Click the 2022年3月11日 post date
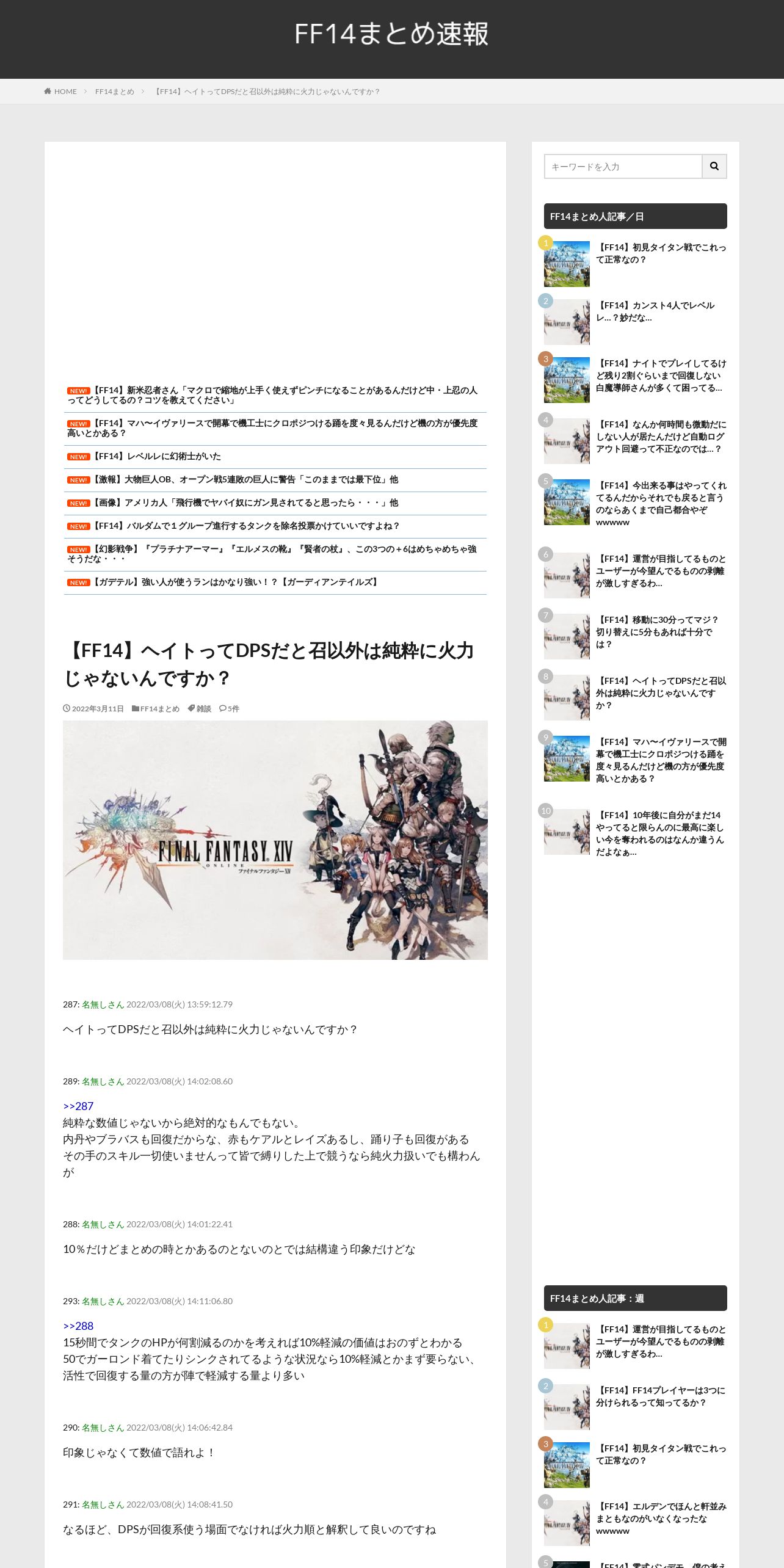784x1568 pixels. 98,709
